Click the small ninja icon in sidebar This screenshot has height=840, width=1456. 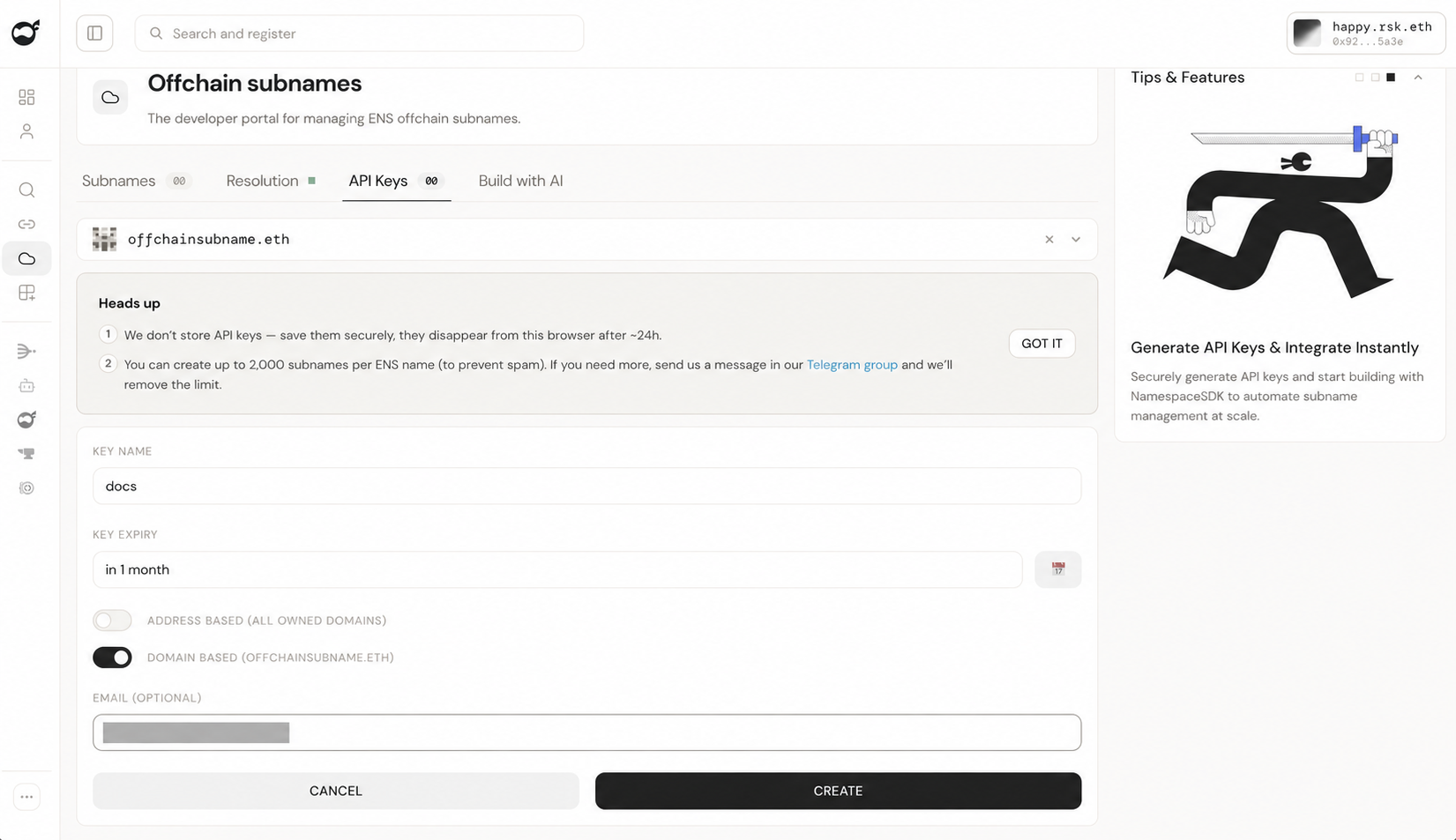[x=26, y=420]
